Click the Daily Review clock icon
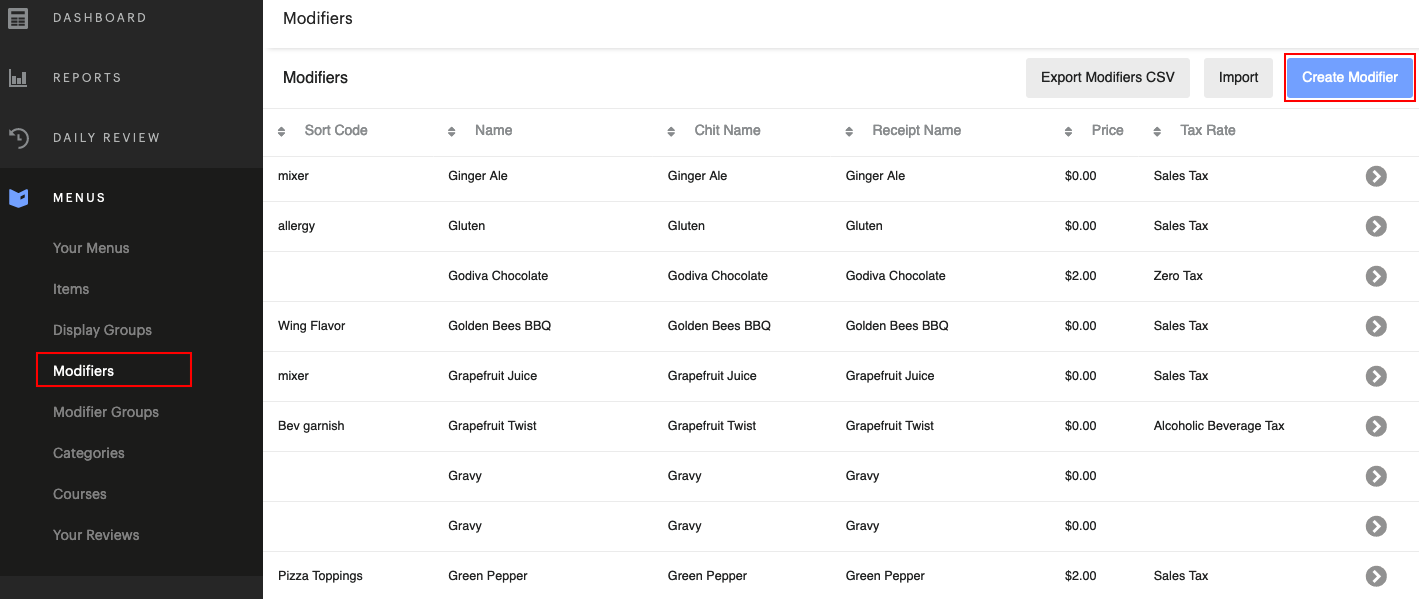Viewport: 1419px width, 599px height. [18, 138]
